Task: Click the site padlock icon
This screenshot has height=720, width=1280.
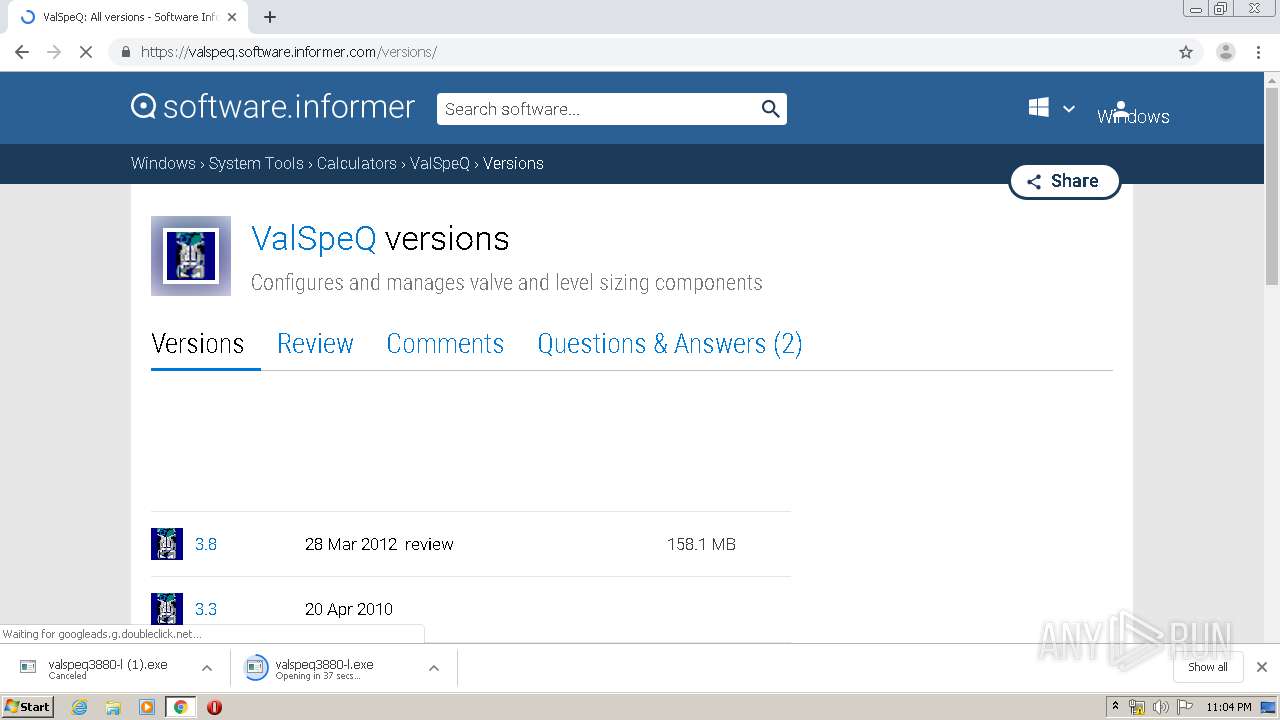Action: click(126, 52)
